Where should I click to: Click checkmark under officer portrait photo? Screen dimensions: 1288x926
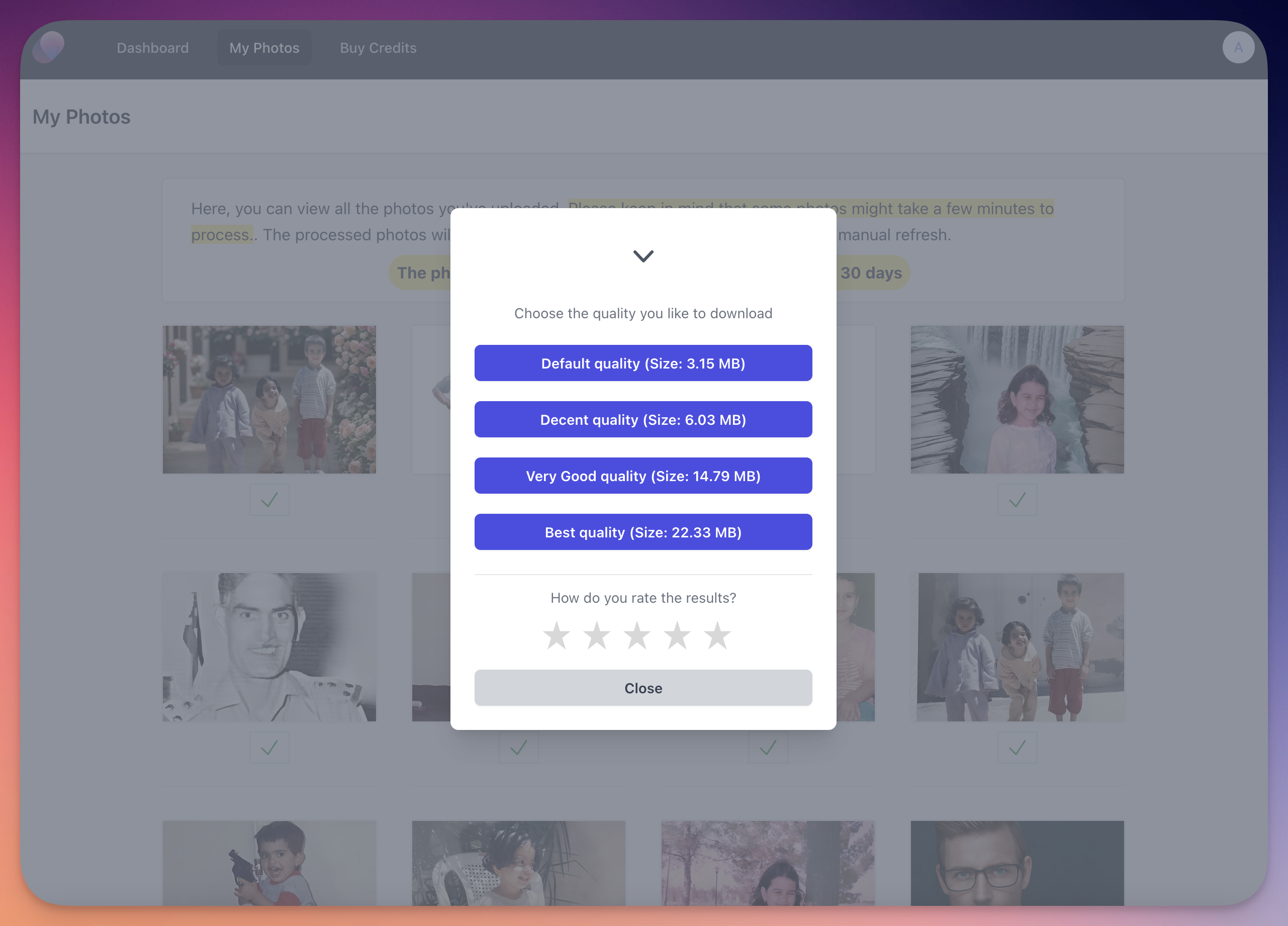point(269,748)
